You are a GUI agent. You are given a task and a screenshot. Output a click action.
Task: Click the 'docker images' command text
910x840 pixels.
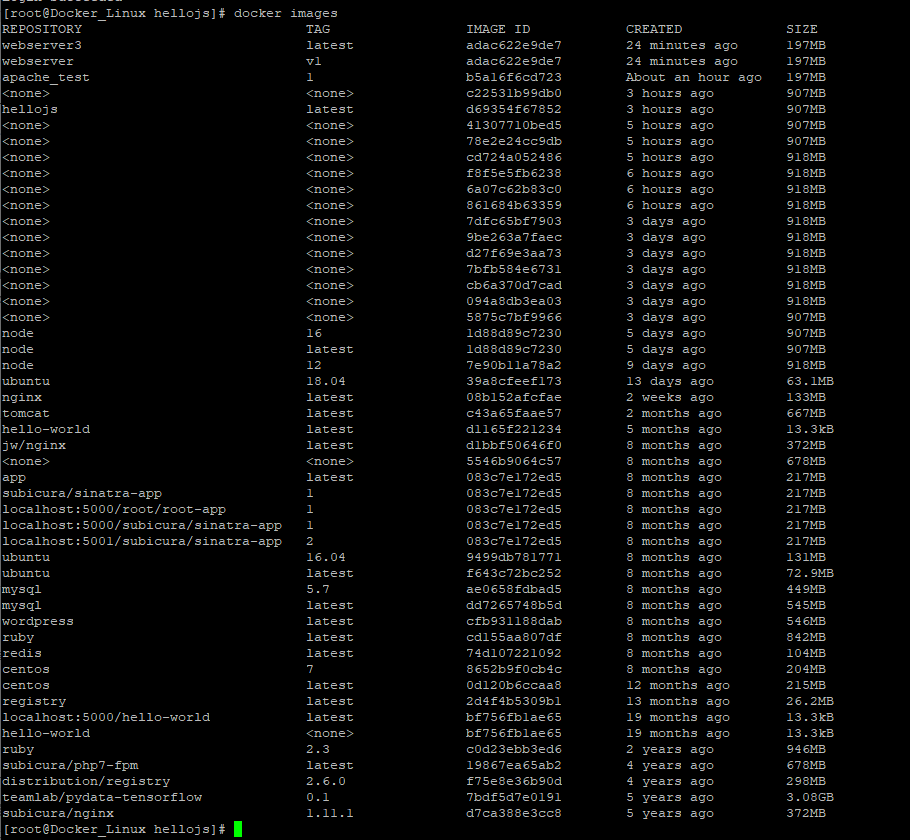click(x=286, y=13)
